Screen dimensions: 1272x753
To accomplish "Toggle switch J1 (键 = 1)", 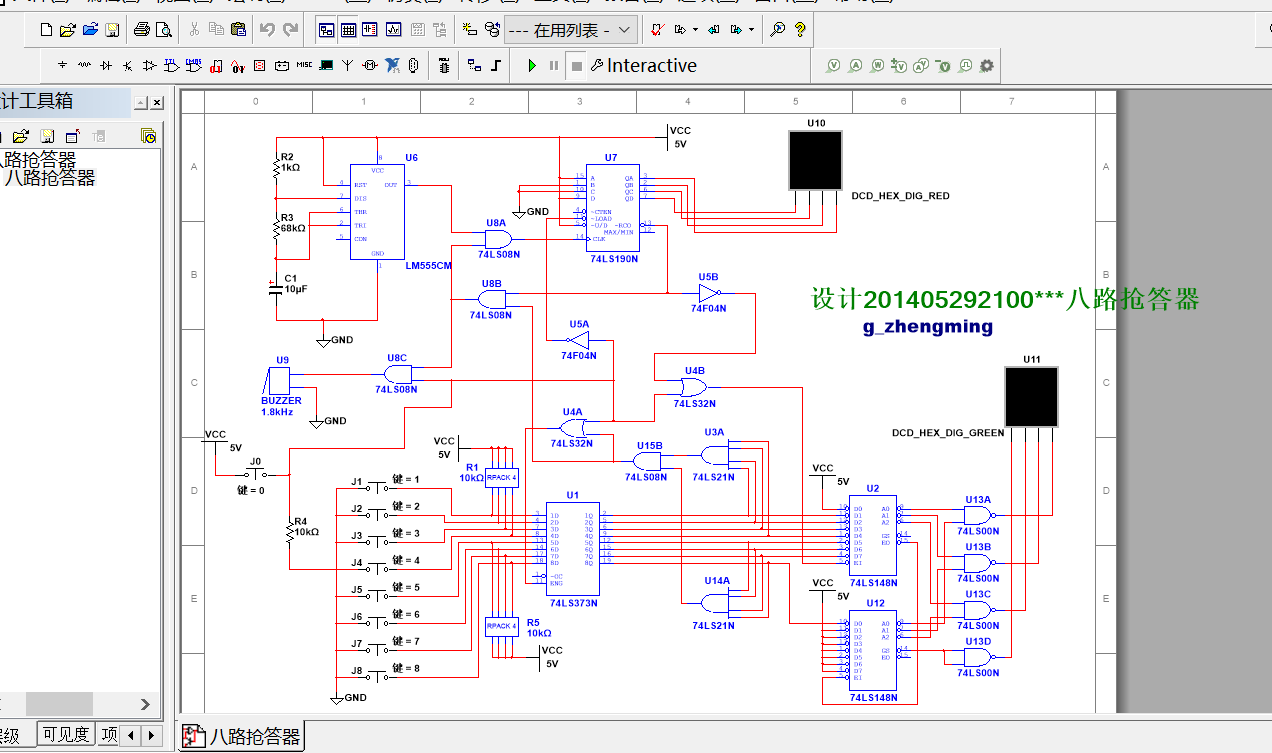I will (x=376, y=487).
